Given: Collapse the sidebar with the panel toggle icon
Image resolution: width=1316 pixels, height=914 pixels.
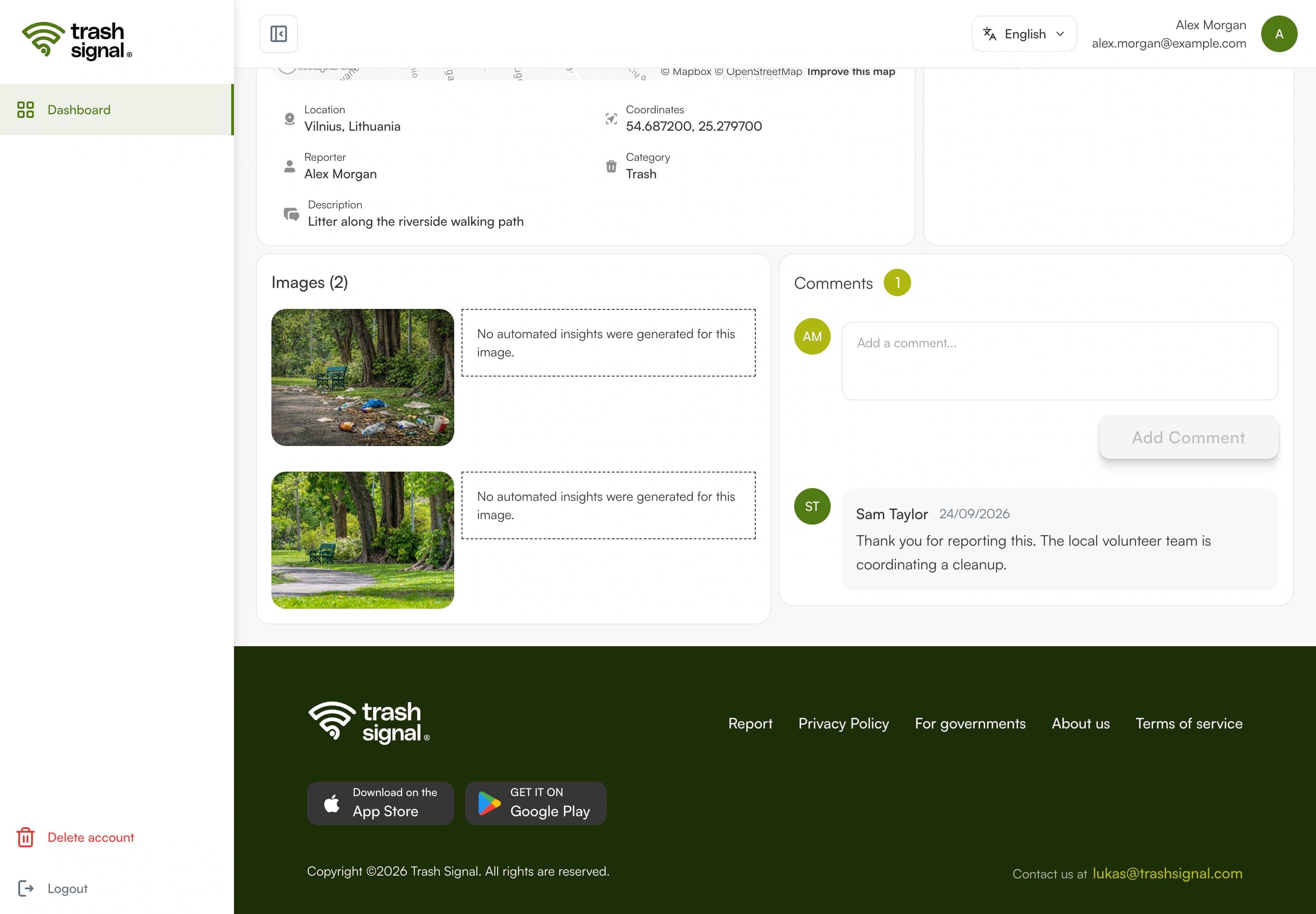Looking at the screenshot, I should (278, 34).
